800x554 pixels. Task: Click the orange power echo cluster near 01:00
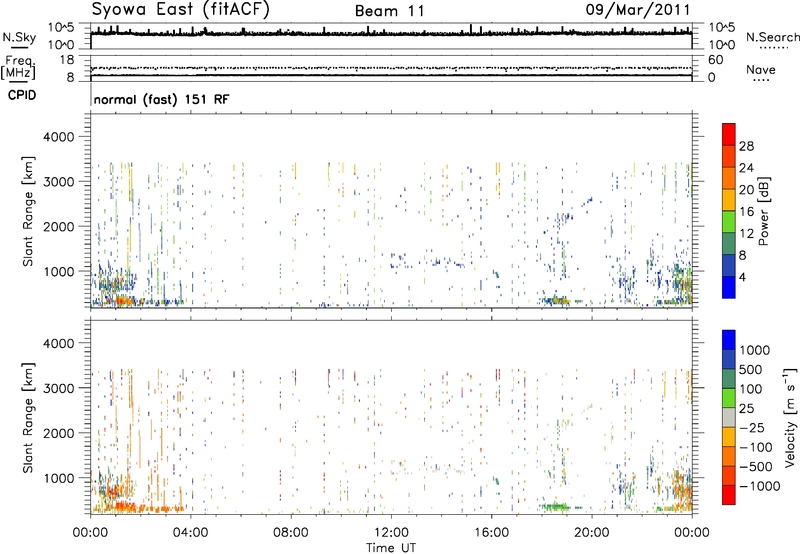click(x=124, y=301)
